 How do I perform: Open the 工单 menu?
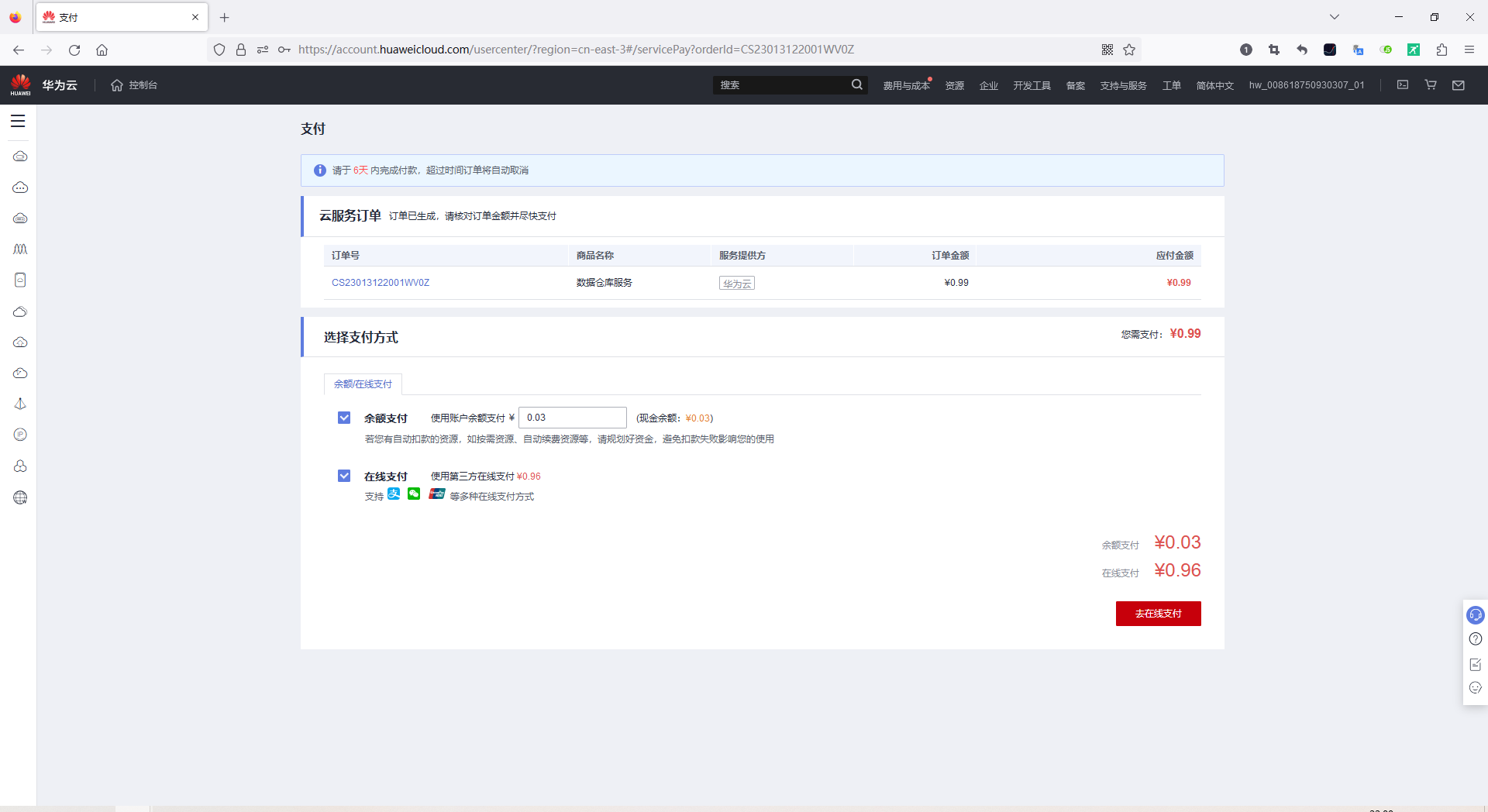pos(1172,85)
